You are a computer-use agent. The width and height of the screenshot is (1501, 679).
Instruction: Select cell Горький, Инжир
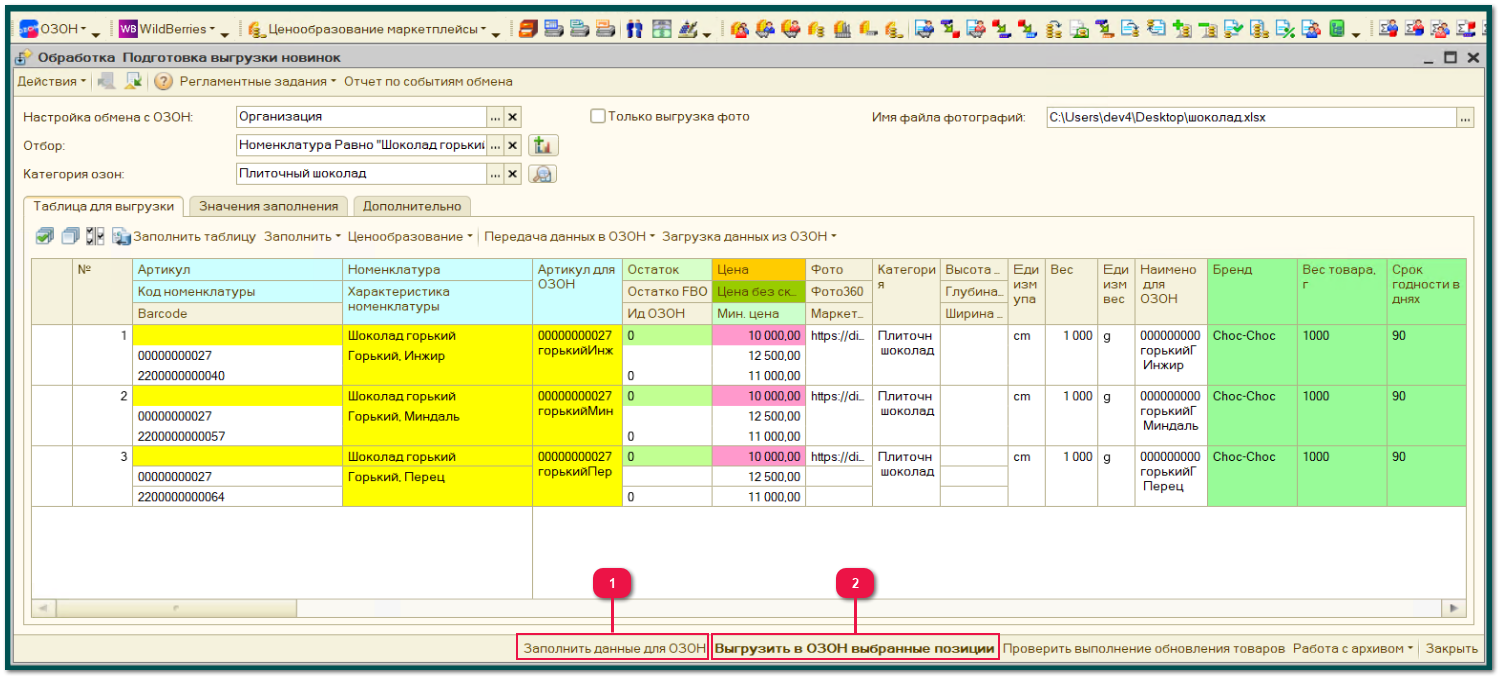coord(438,355)
